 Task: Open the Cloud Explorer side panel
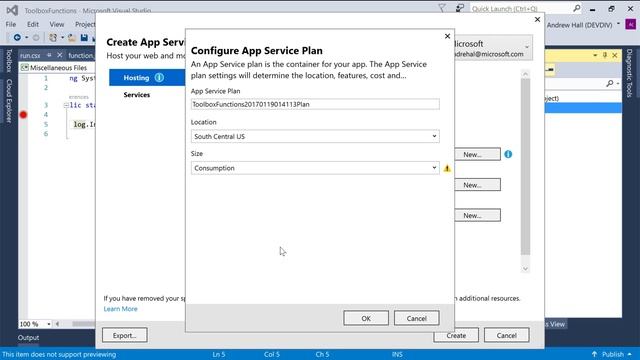click(x=9, y=101)
